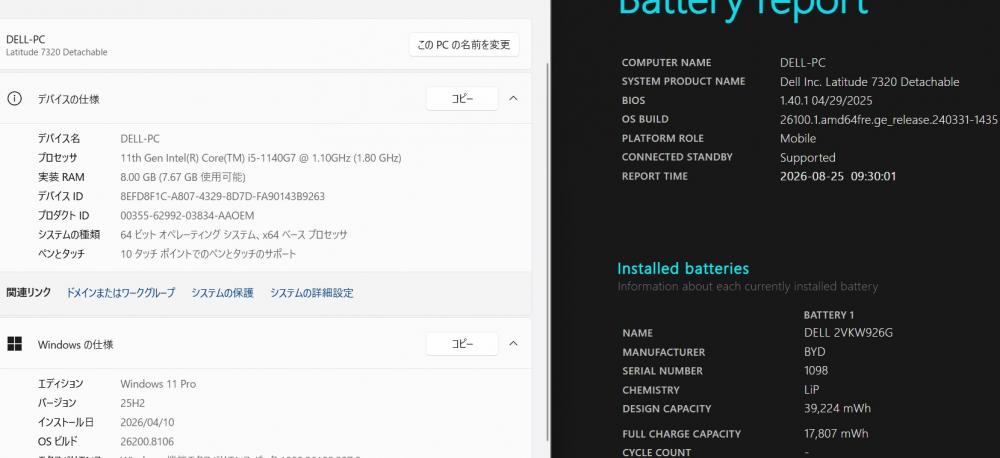Open ドメインまたはワークグループ link
The height and width of the screenshot is (458, 1000).
tap(121, 293)
